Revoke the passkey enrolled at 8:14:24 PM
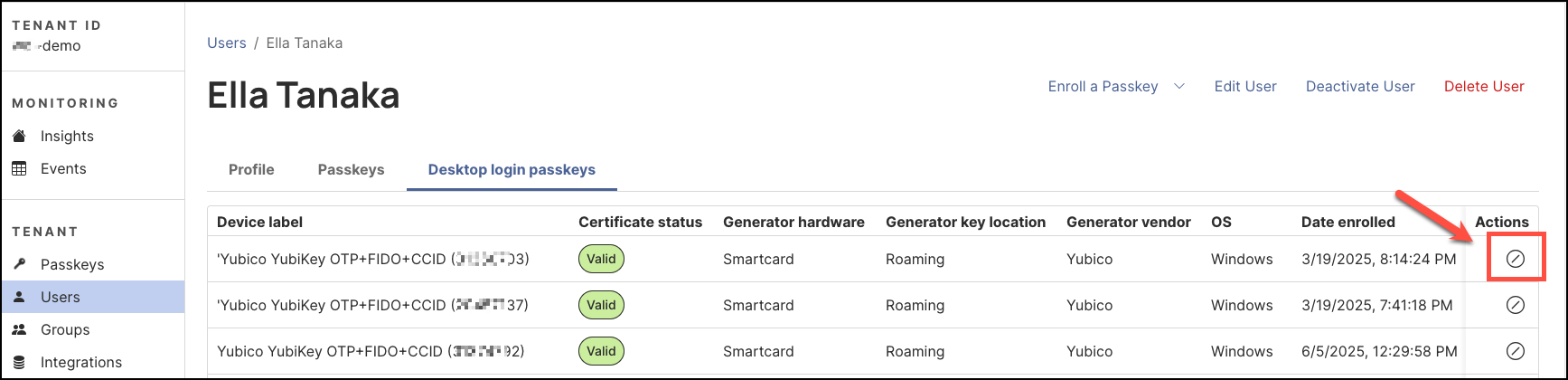 coord(1516,259)
